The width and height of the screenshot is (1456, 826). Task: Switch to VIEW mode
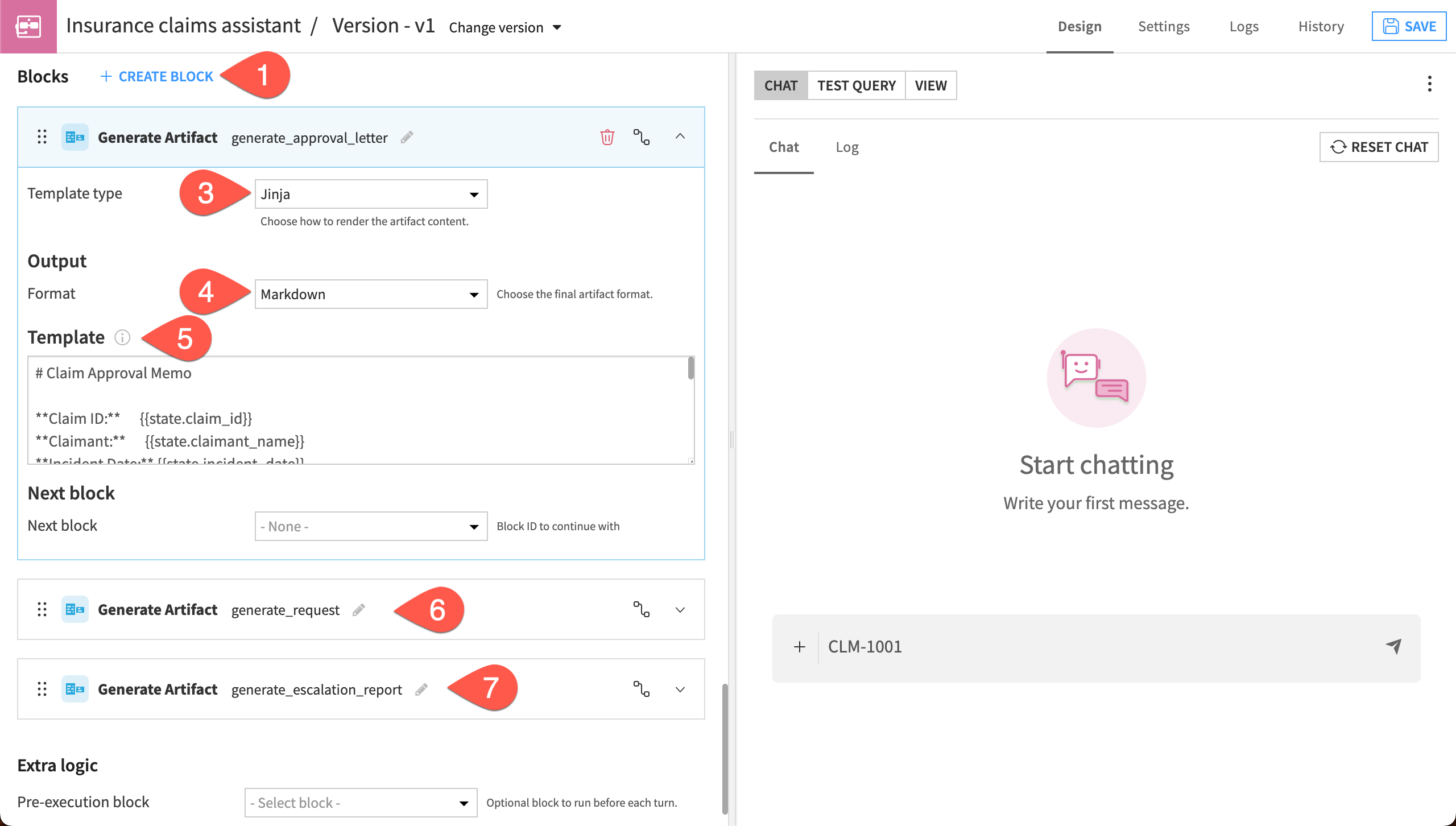(x=930, y=85)
